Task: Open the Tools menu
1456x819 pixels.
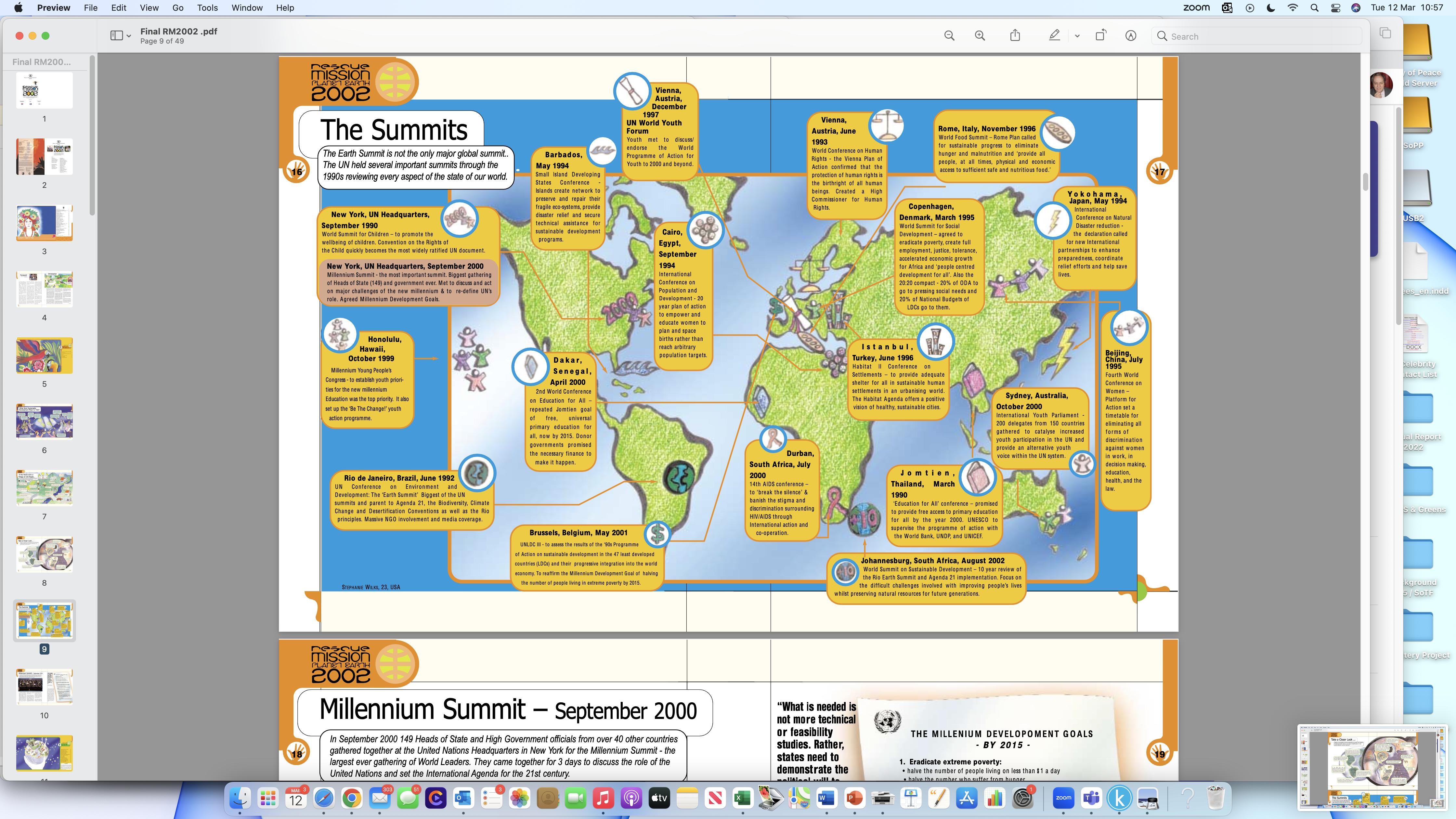Action: click(x=207, y=8)
